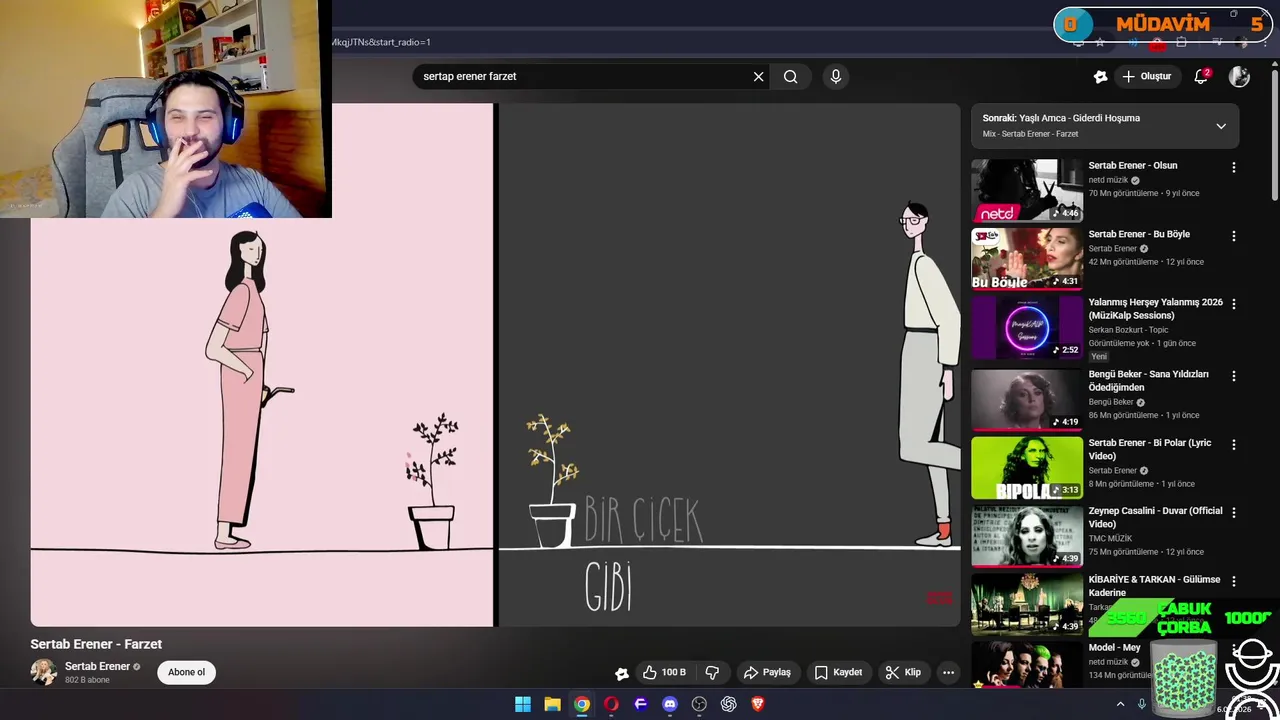1280x720 pixels.
Task: Click the Paylaş share button
Action: [767, 672]
